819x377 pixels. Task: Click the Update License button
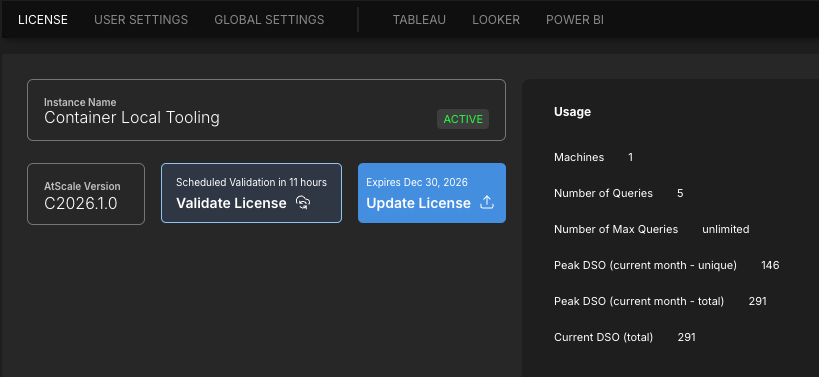point(432,193)
